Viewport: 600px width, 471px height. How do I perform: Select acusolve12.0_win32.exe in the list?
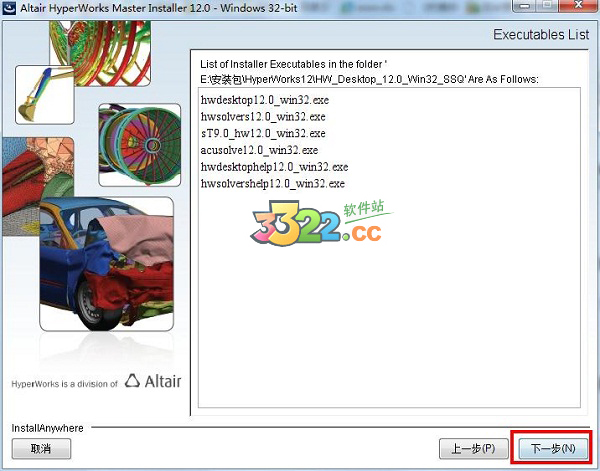(259, 150)
